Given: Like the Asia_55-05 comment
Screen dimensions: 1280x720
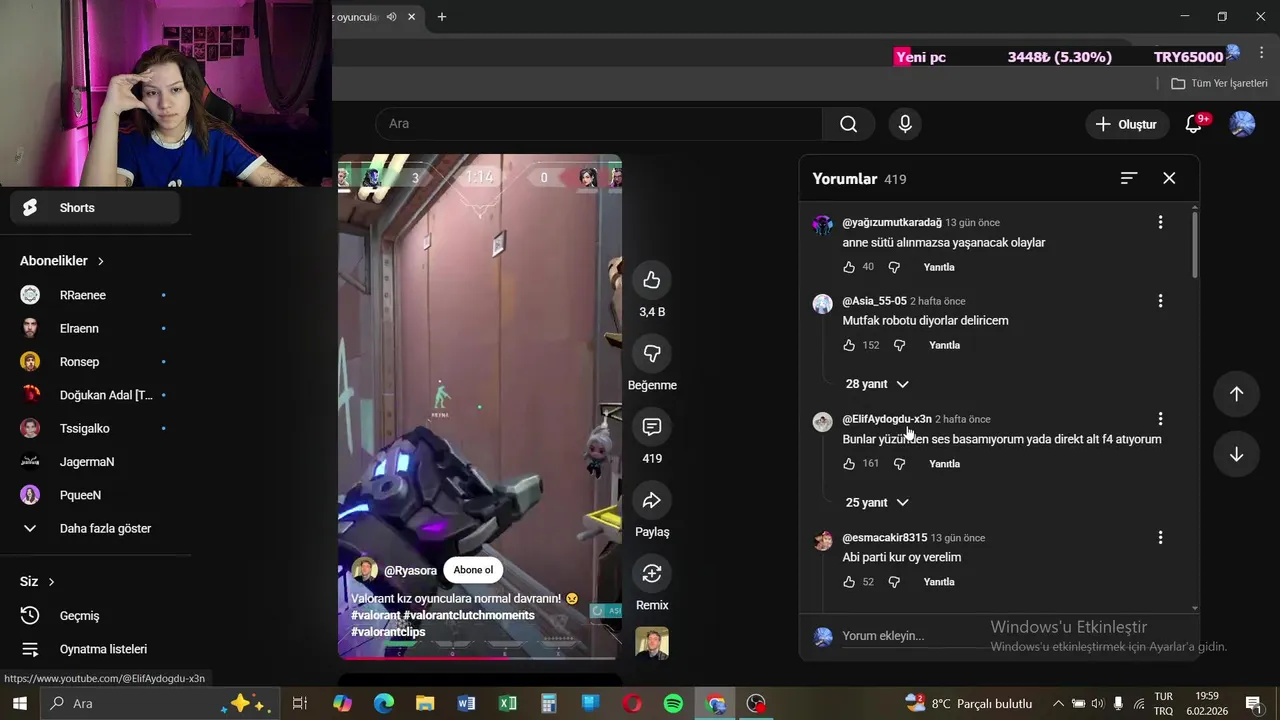Looking at the screenshot, I should [849, 345].
